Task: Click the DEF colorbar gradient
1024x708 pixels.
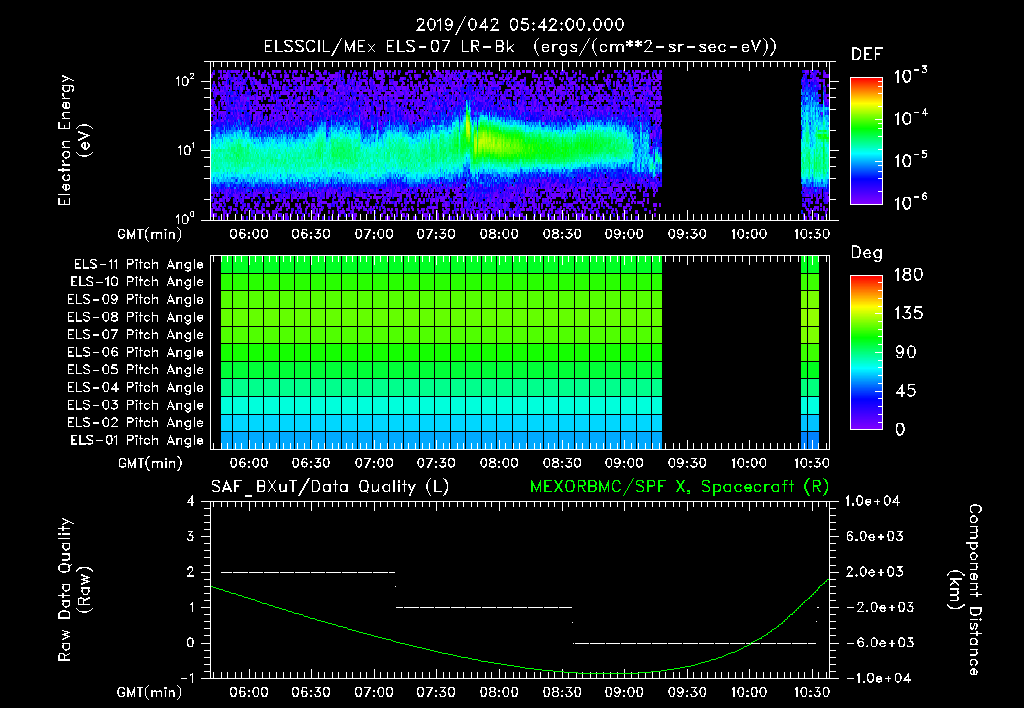Action: tap(866, 140)
